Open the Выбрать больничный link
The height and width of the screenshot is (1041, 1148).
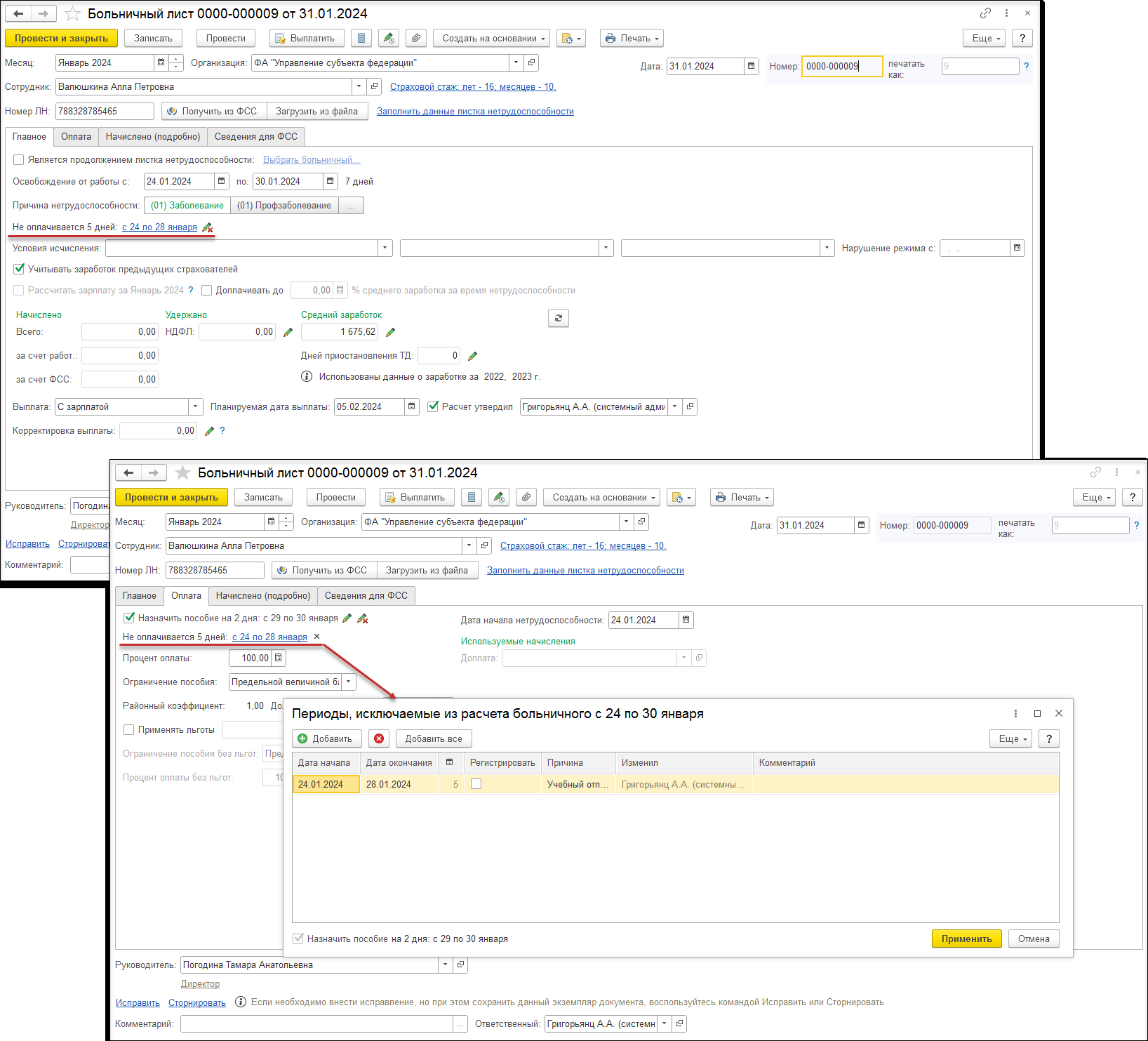tap(312, 160)
